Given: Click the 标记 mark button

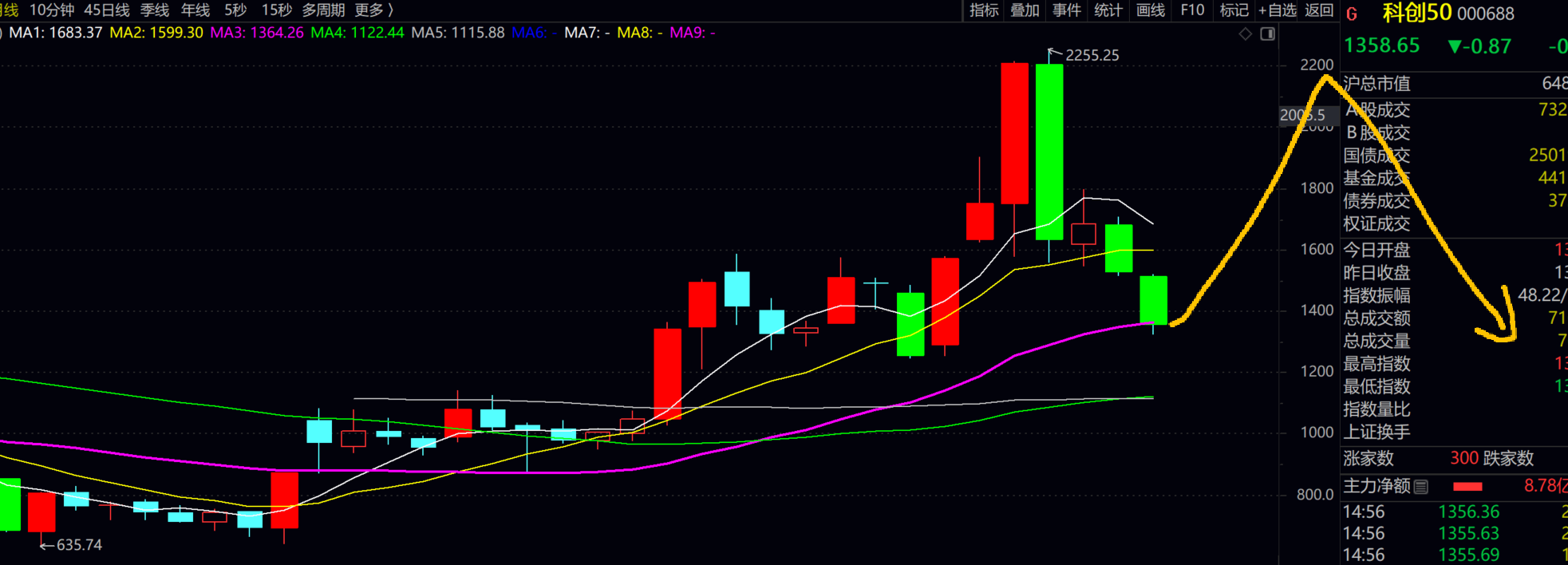Looking at the screenshot, I should coord(1234,10).
